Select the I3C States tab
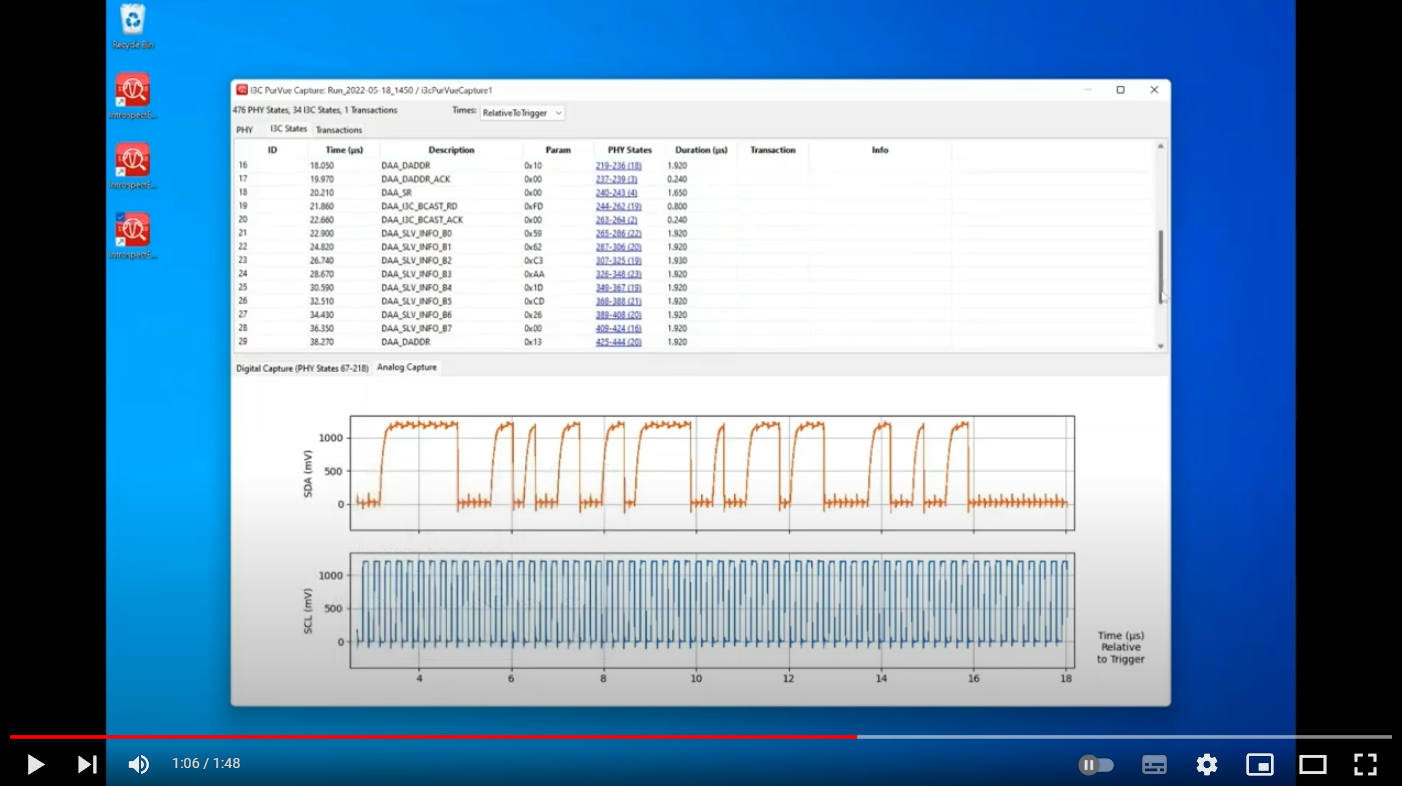This screenshot has height=786, width=1402. pyautogui.click(x=288, y=129)
